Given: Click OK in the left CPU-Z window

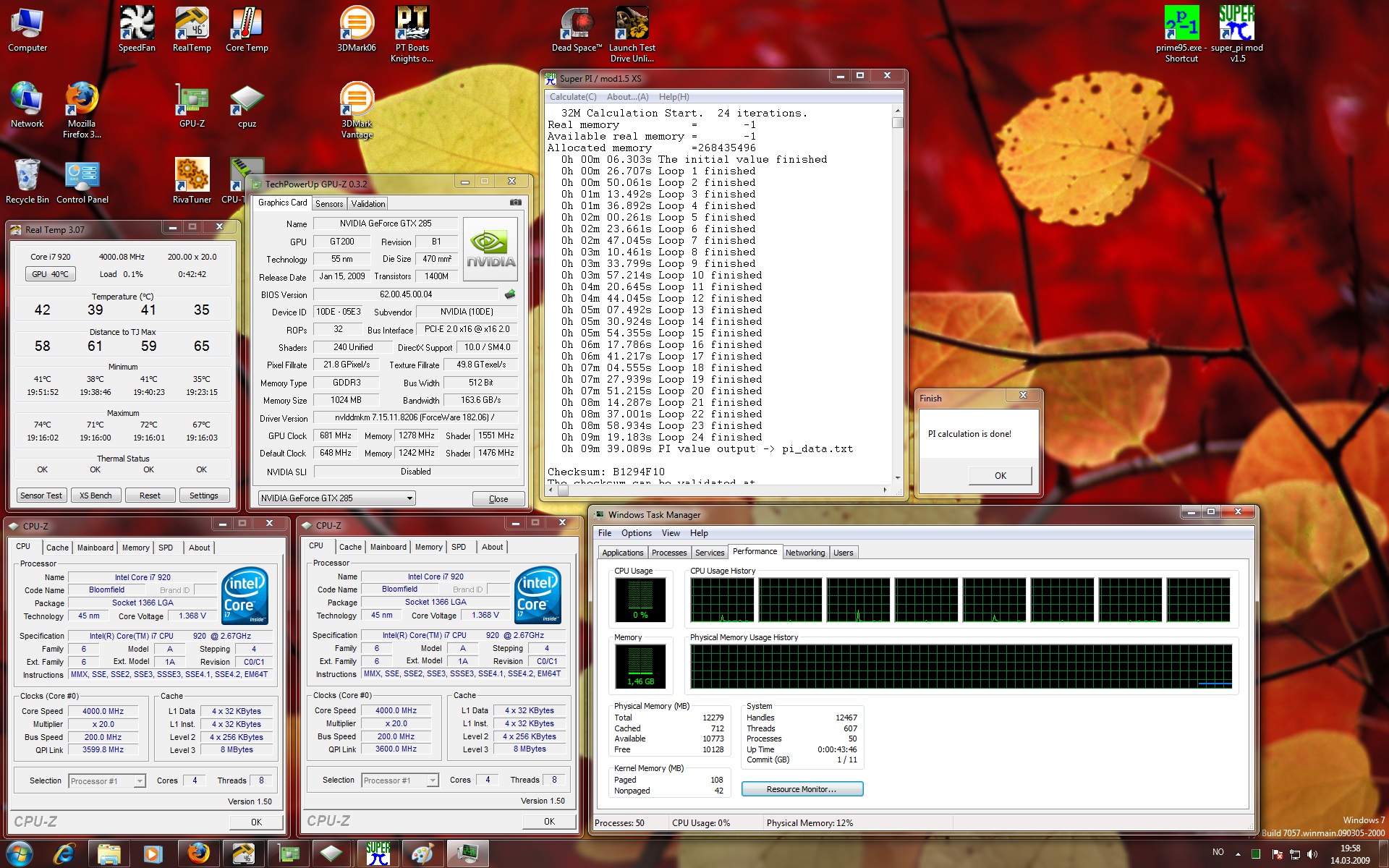Looking at the screenshot, I should pyautogui.click(x=256, y=822).
